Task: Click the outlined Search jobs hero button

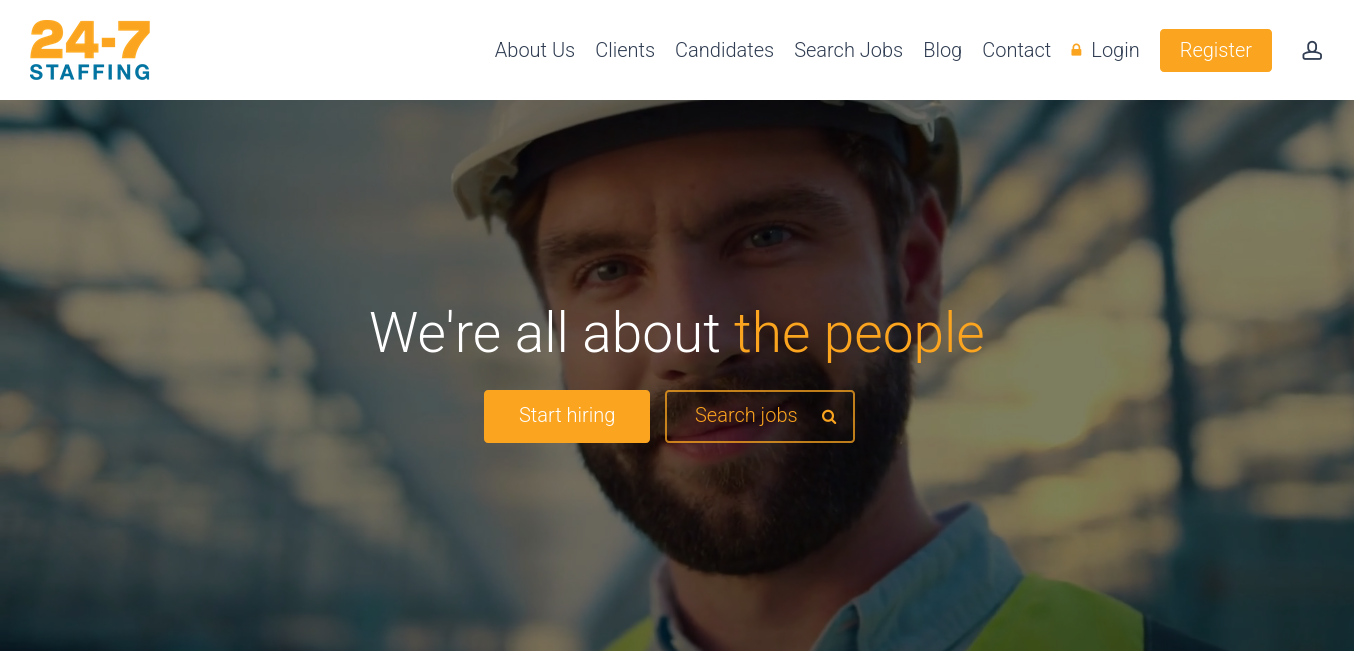Action: point(760,416)
